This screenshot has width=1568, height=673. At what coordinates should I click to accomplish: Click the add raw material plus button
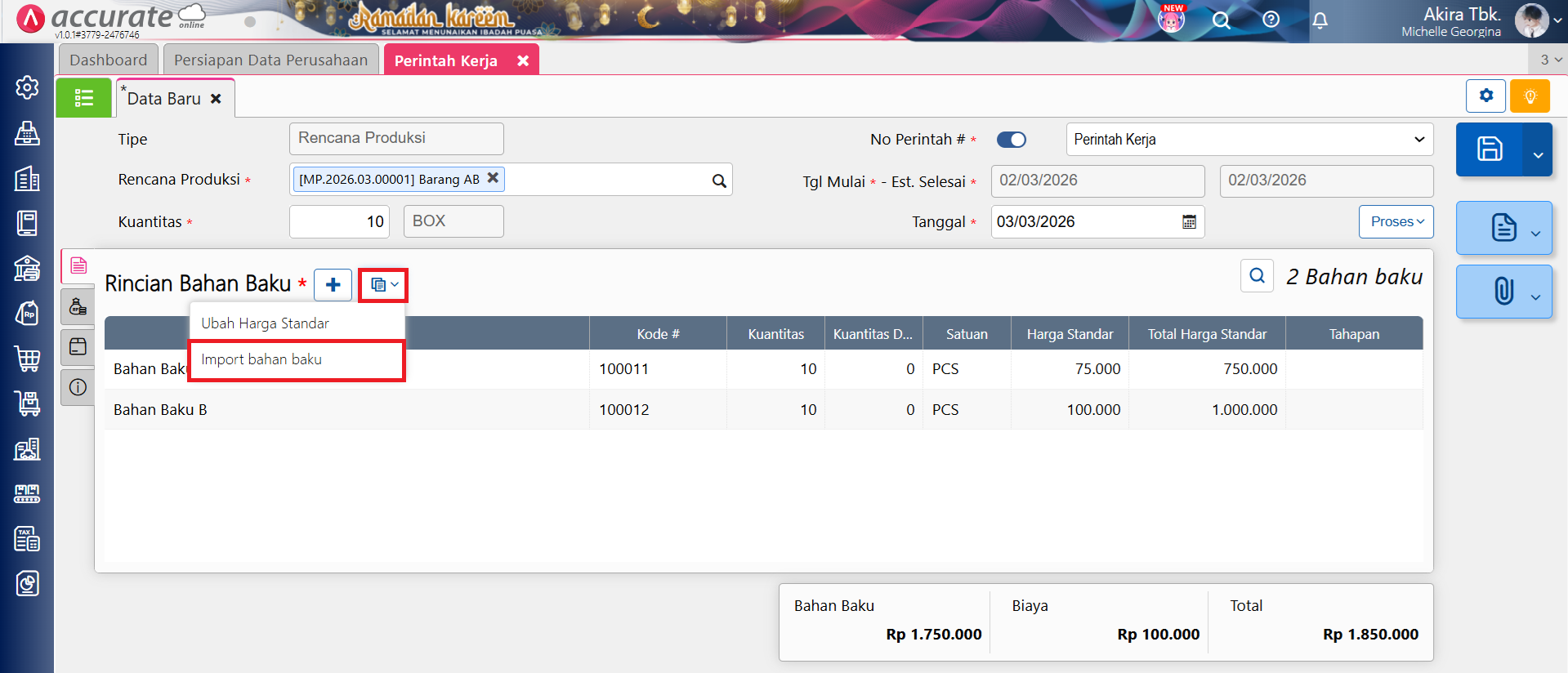pos(333,285)
